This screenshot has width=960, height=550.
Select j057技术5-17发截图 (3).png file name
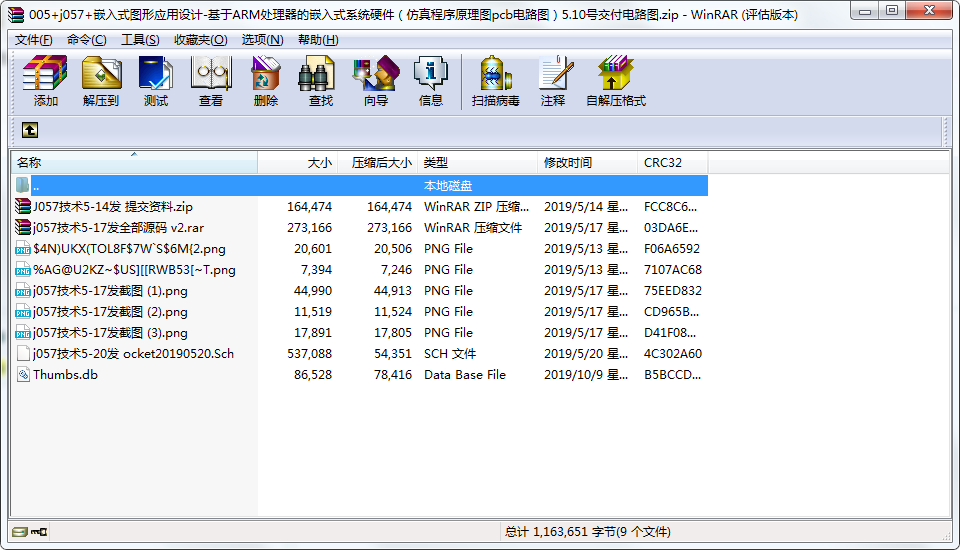click(x=110, y=333)
